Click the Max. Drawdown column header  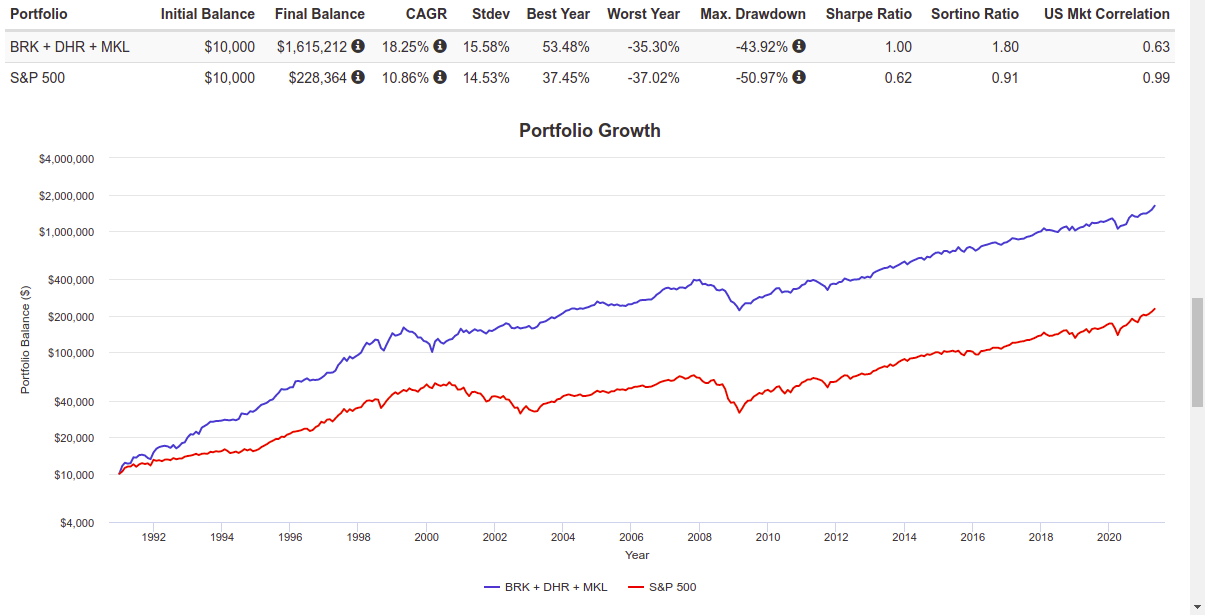(752, 14)
